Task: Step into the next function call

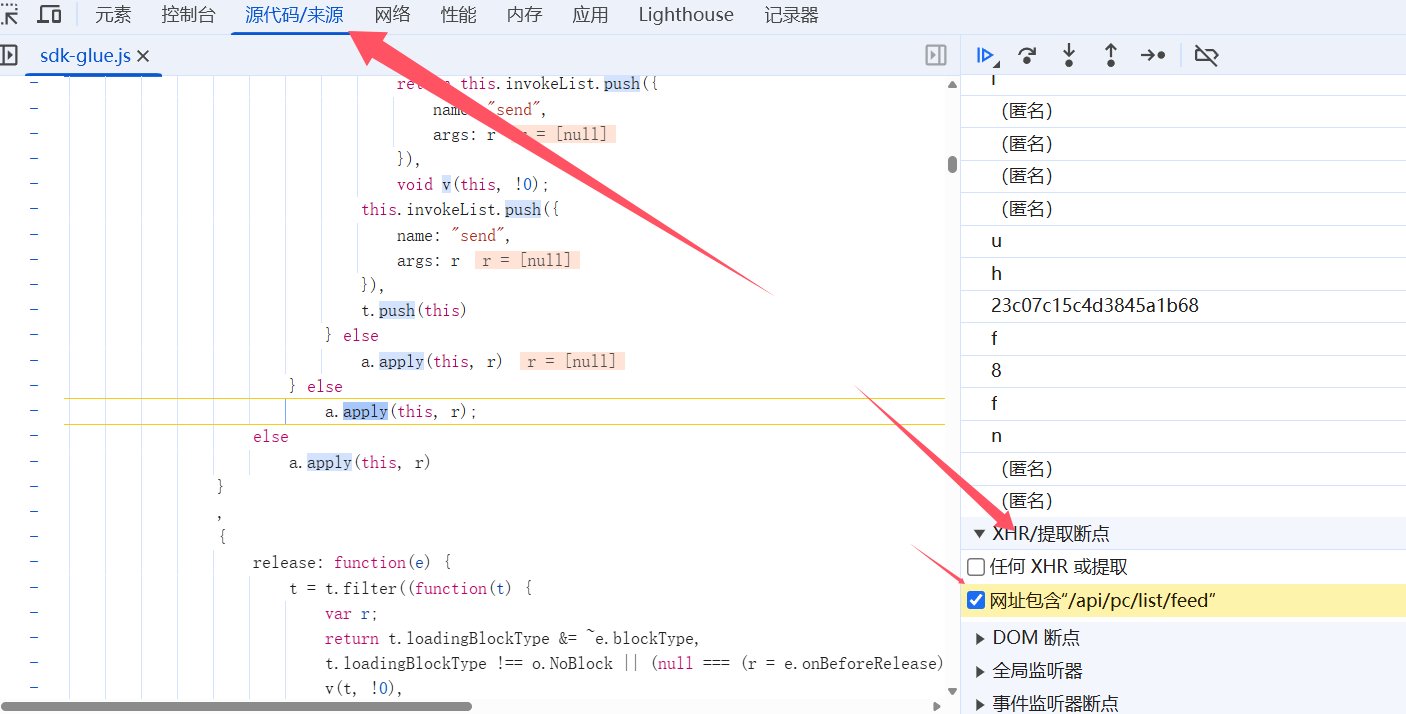Action: pyautogui.click(x=1068, y=56)
